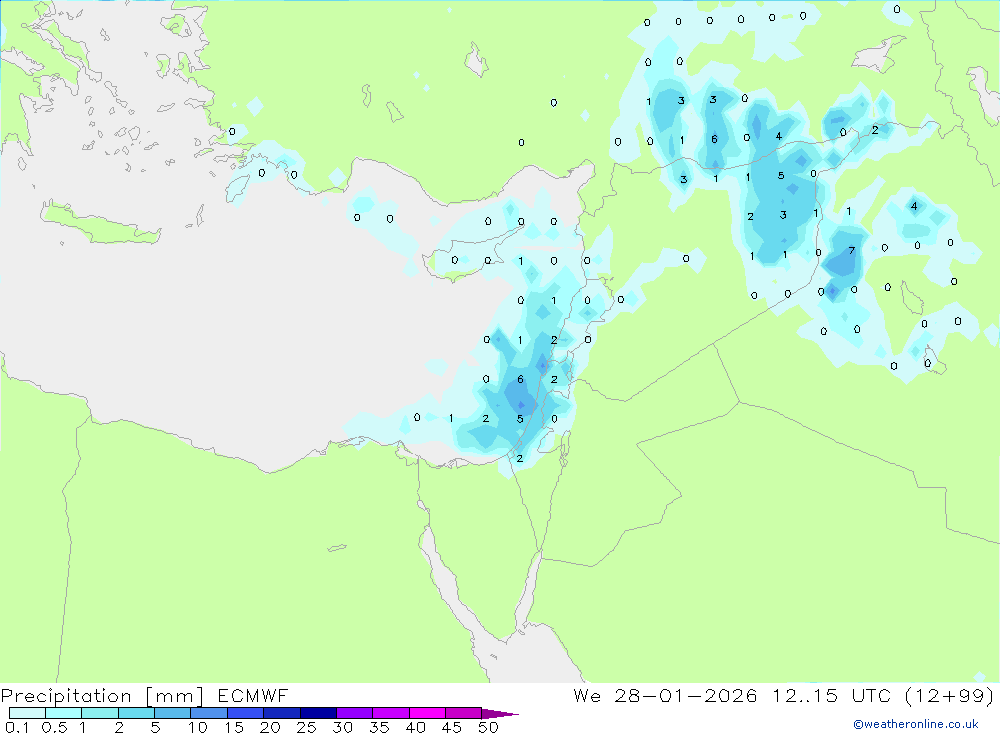The height and width of the screenshot is (733, 1000).
Task: Pick the 2 to 5 mm legend color
Action: pyautogui.click(x=136, y=713)
